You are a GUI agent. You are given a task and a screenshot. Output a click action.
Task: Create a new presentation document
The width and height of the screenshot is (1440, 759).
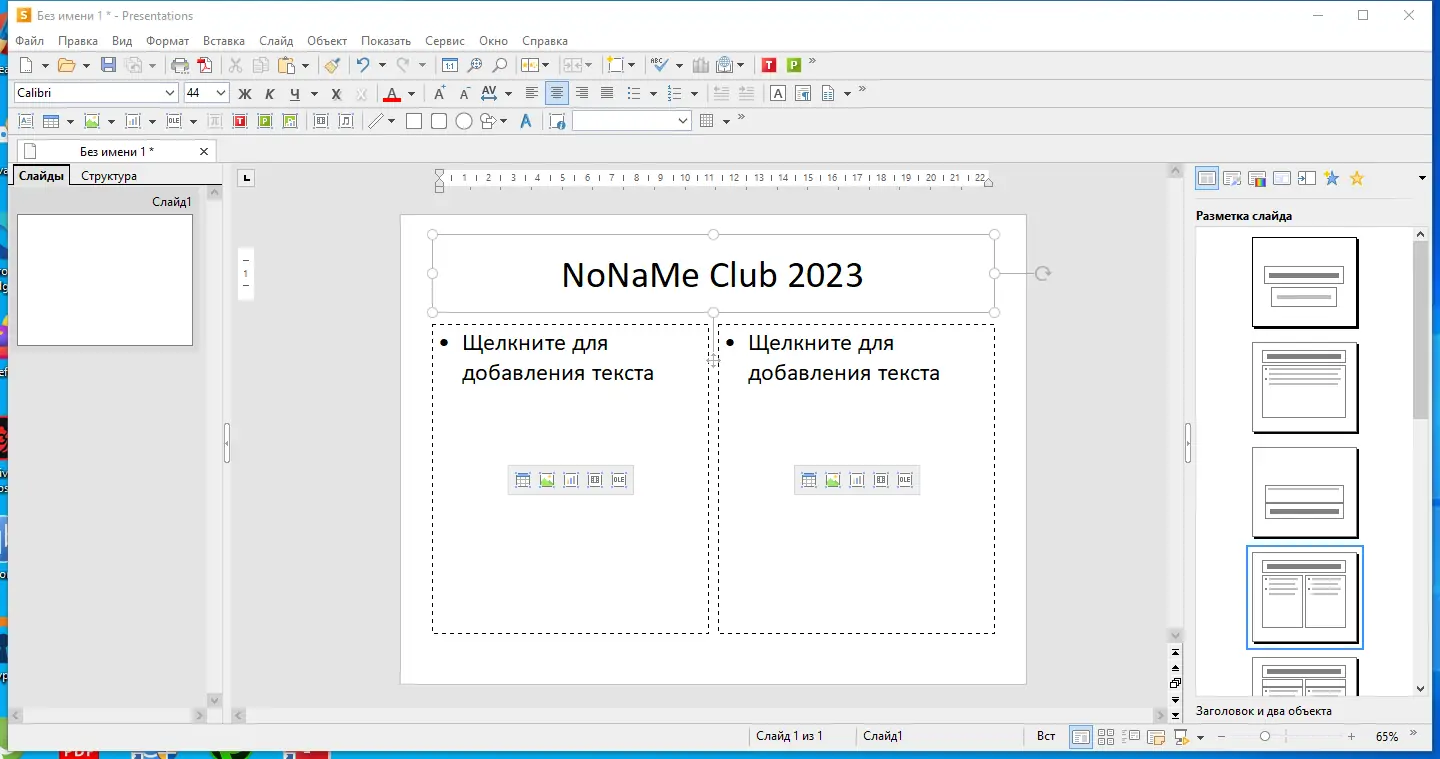pyautogui.click(x=27, y=65)
